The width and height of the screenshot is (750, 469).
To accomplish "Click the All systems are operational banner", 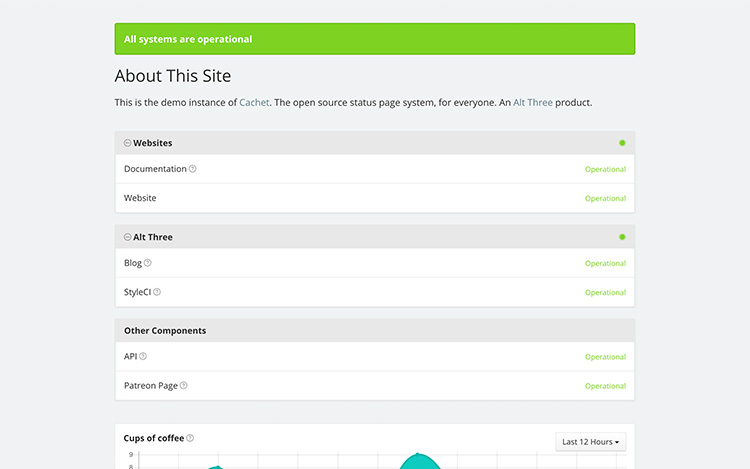I will (374, 39).
